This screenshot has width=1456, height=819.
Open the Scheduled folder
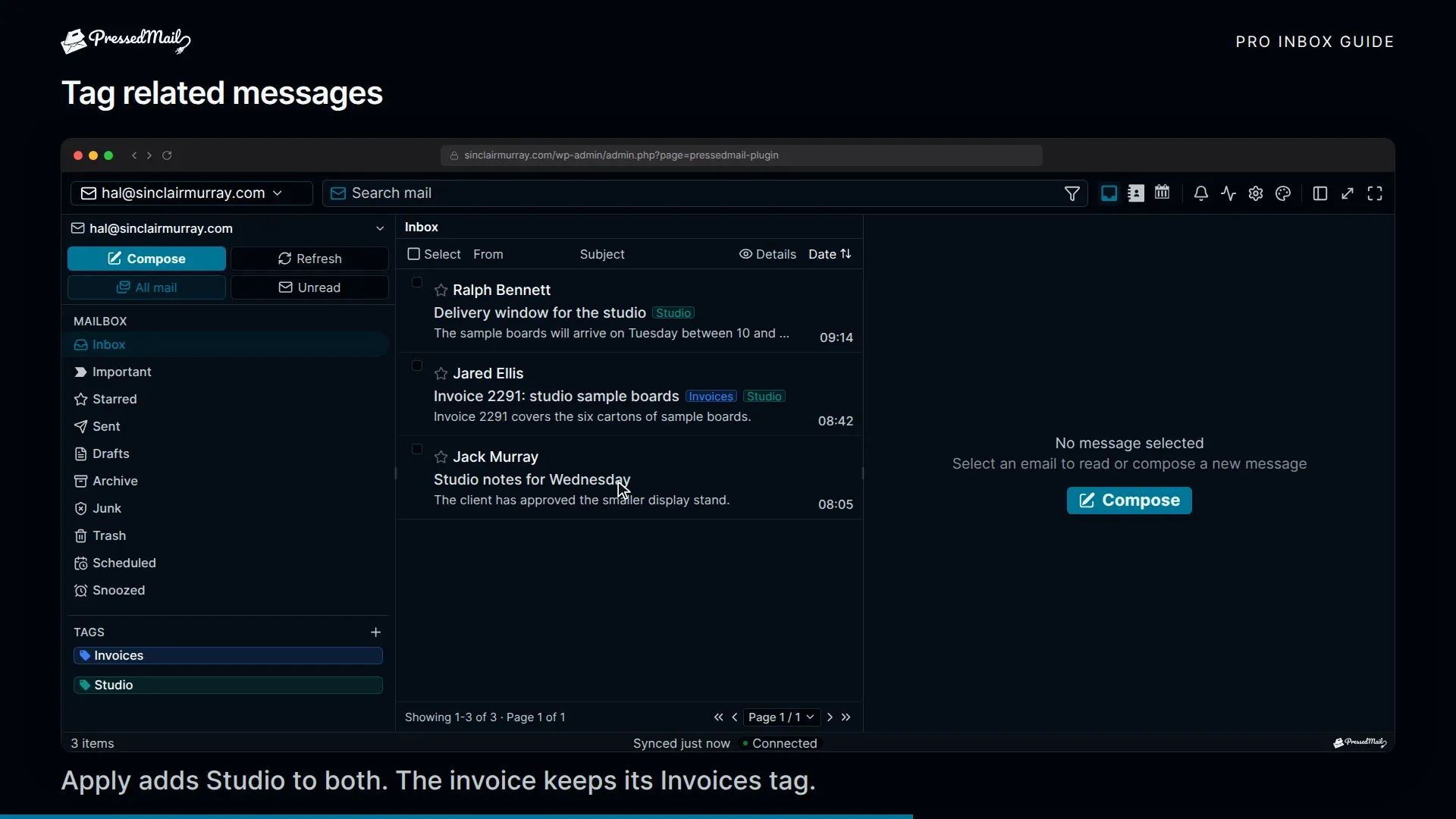(227, 563)
